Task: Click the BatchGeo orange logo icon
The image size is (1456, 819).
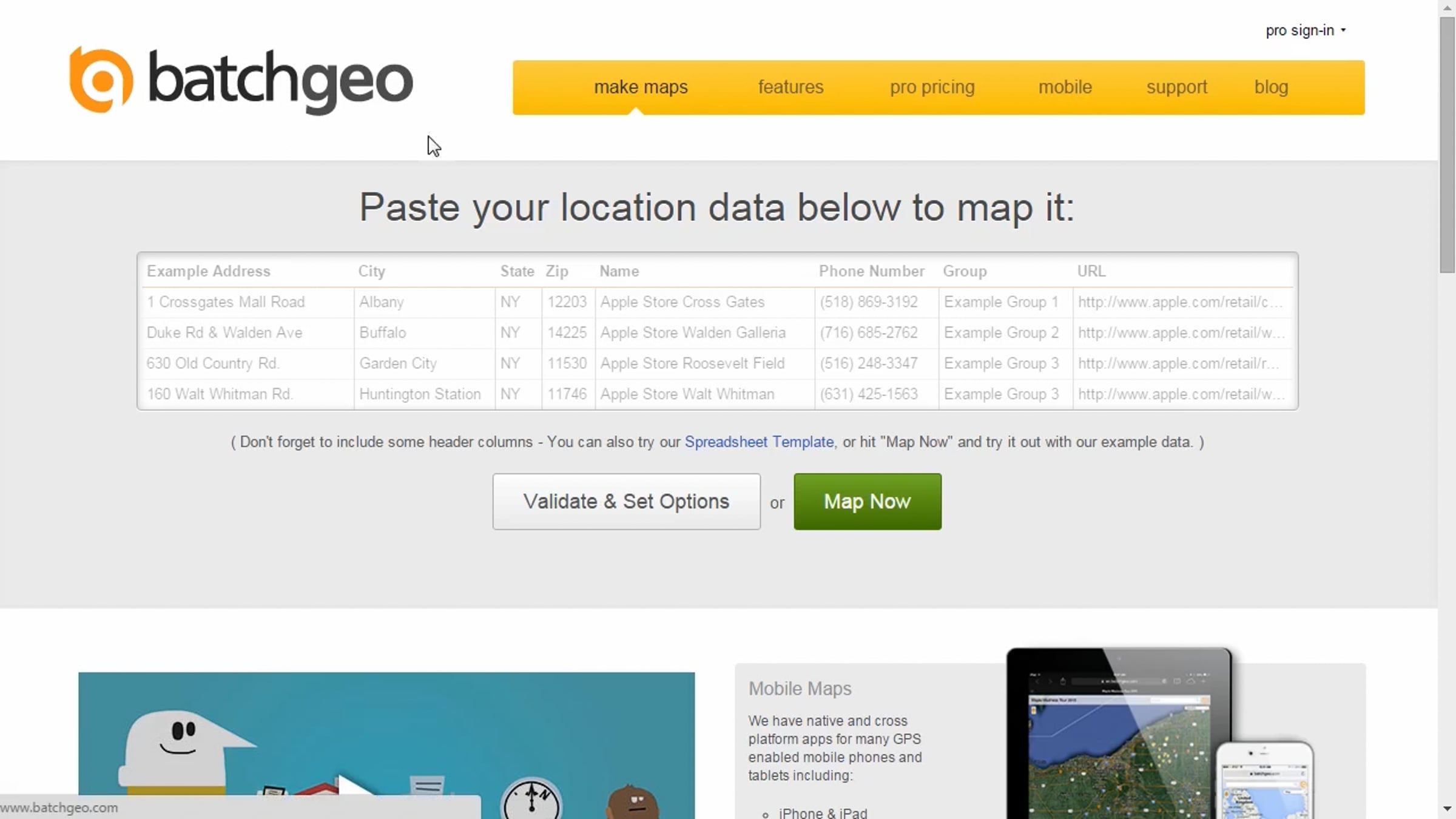Action: 101,79
